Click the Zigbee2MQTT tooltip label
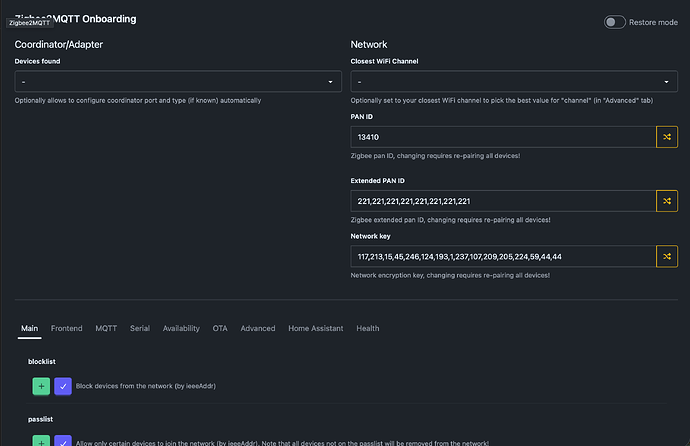690x446 pixels. click(x=29, y=23)
